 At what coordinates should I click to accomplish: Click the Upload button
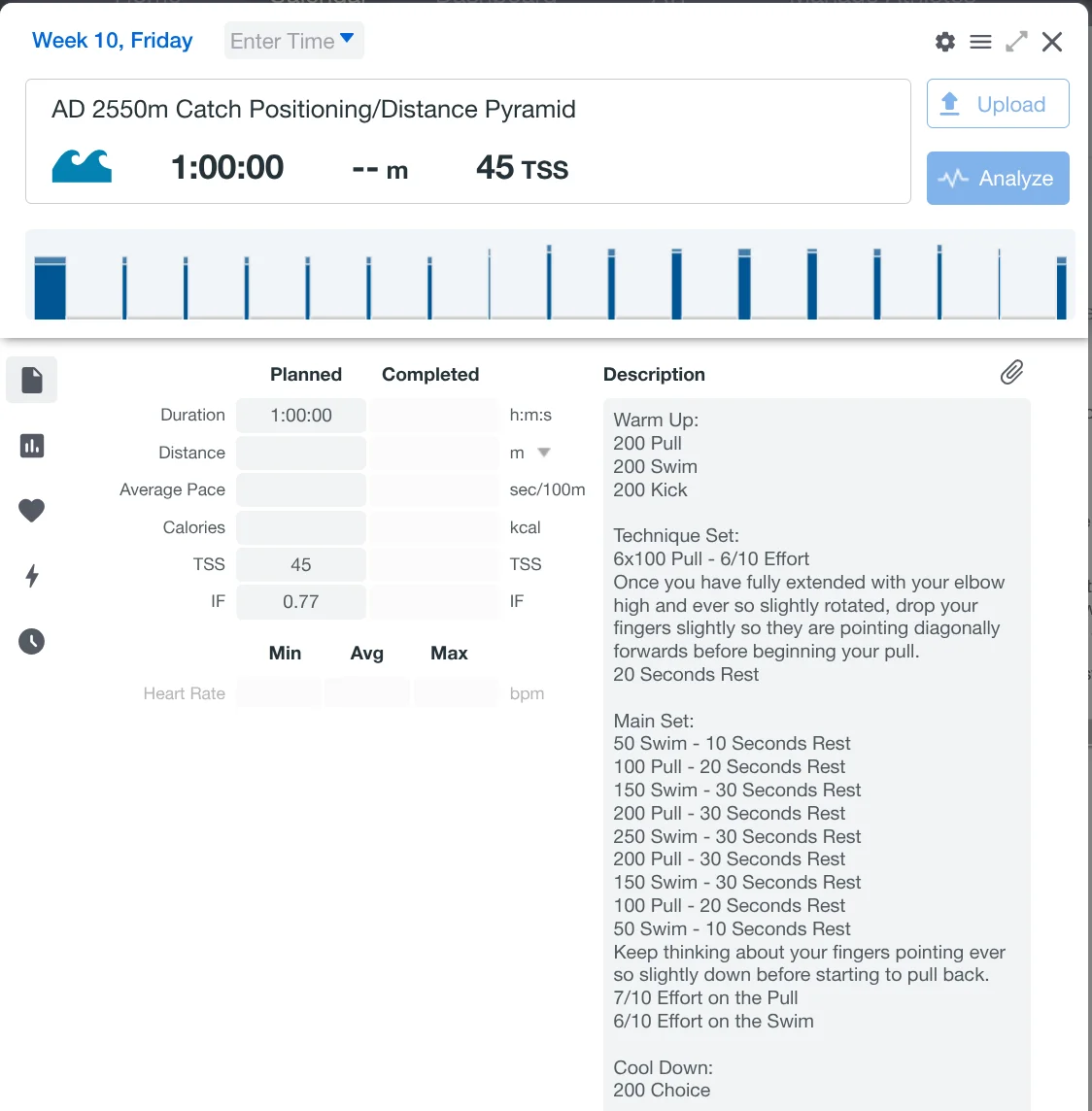[x=998, y=104]
